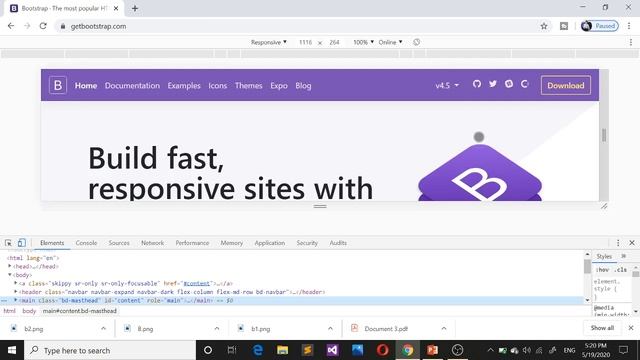This screenshot has width=640, height=360.
Task: Open the Chrome three-dot menu
Action: (x=629, y=26)
